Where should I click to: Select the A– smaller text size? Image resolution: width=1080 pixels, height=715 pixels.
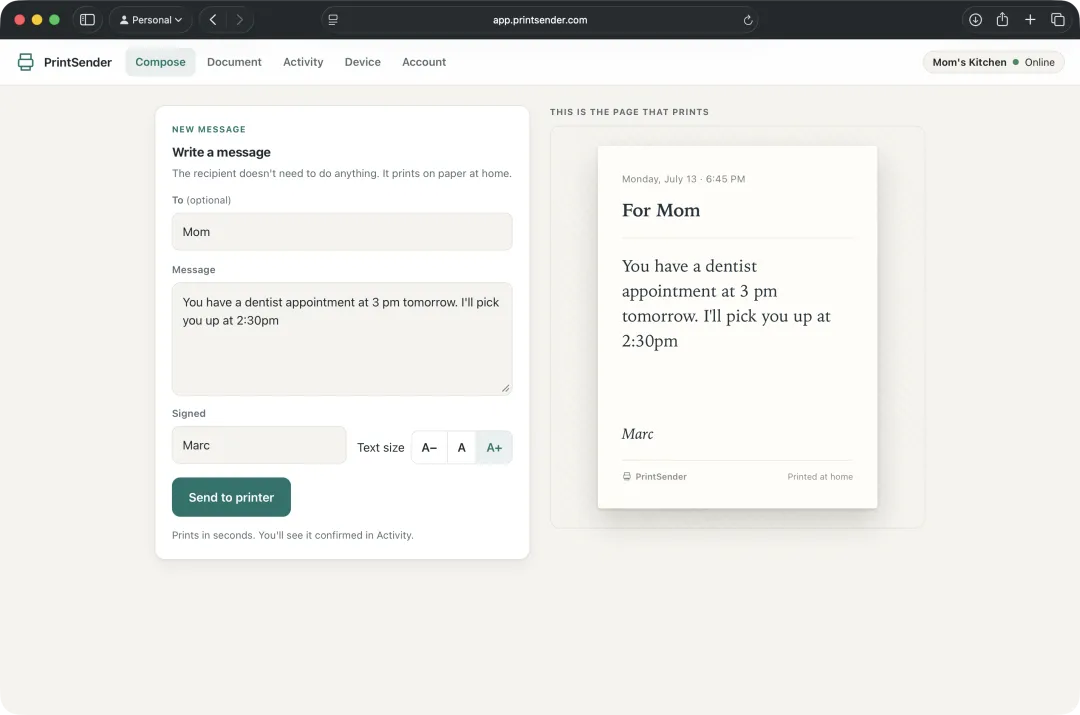[x=429, y=448]
